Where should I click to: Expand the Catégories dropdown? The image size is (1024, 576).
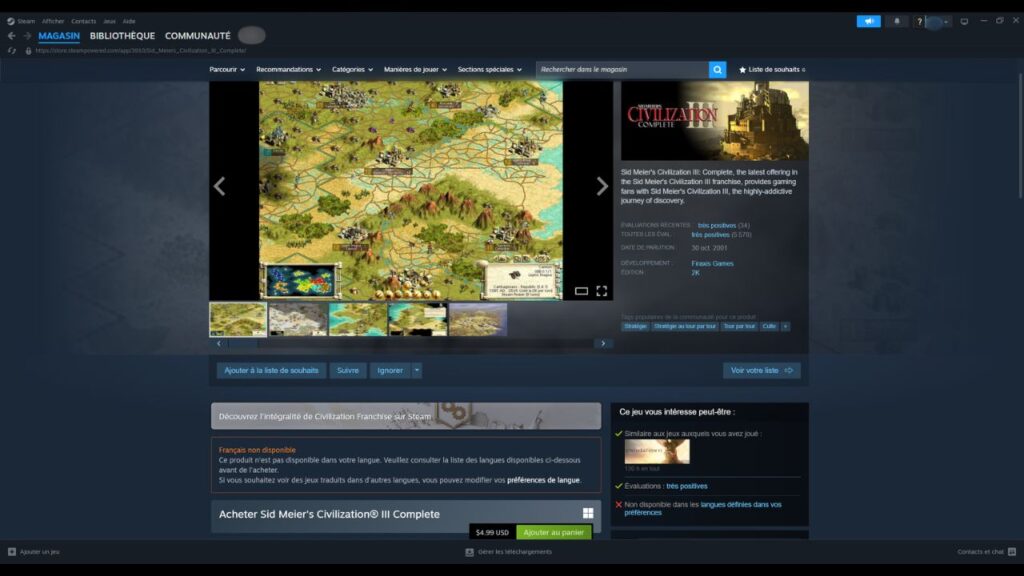(x=352, y=69)
